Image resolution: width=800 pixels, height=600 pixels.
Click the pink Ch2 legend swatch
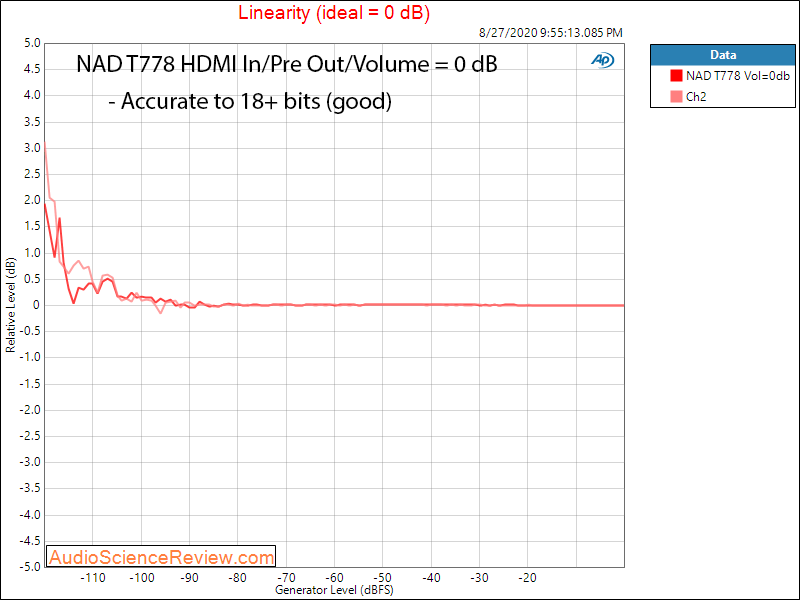click(x=676, y=96)
